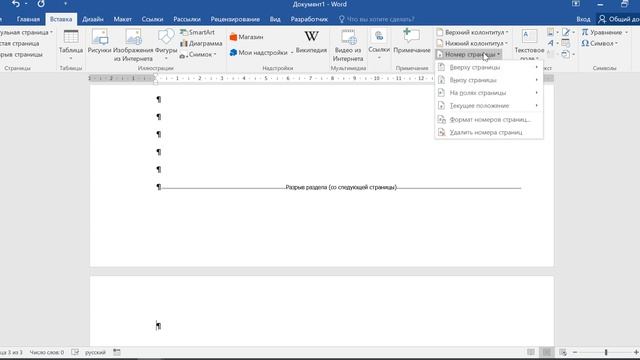Expand the Текущее положение submenu

pyautogui.click(x=489, y=106)
